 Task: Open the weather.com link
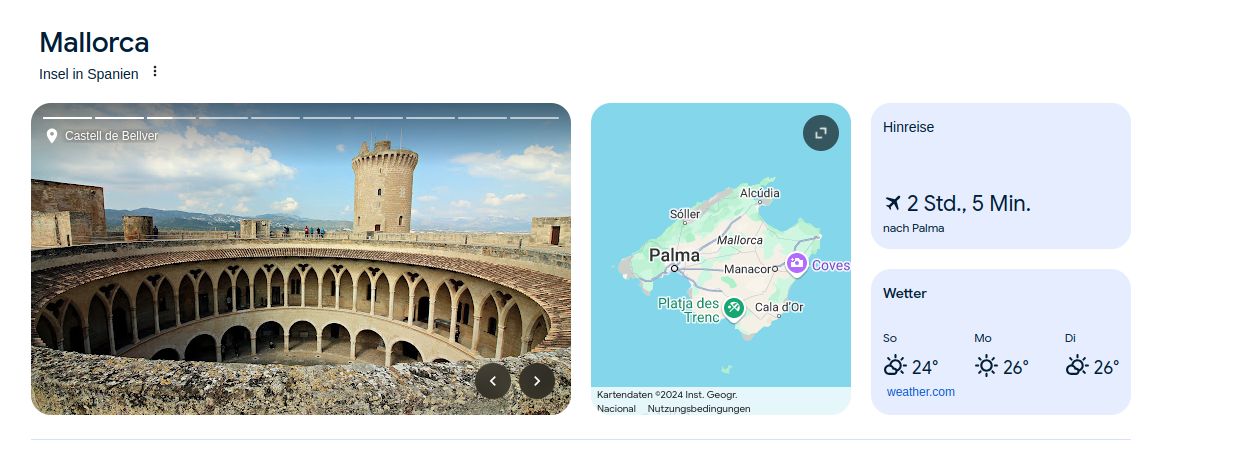pyautogui.click(x=920, y=392)
